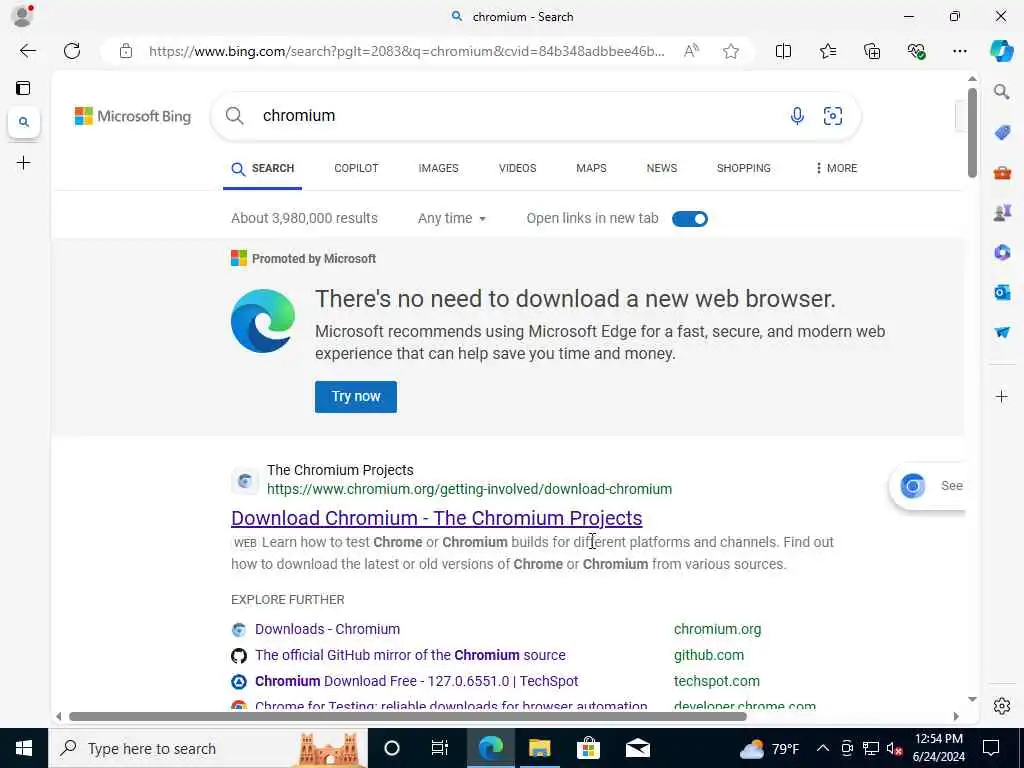Open the weather widget showing 79°F
Viewport: 1024px width, 768px height.
769,748
